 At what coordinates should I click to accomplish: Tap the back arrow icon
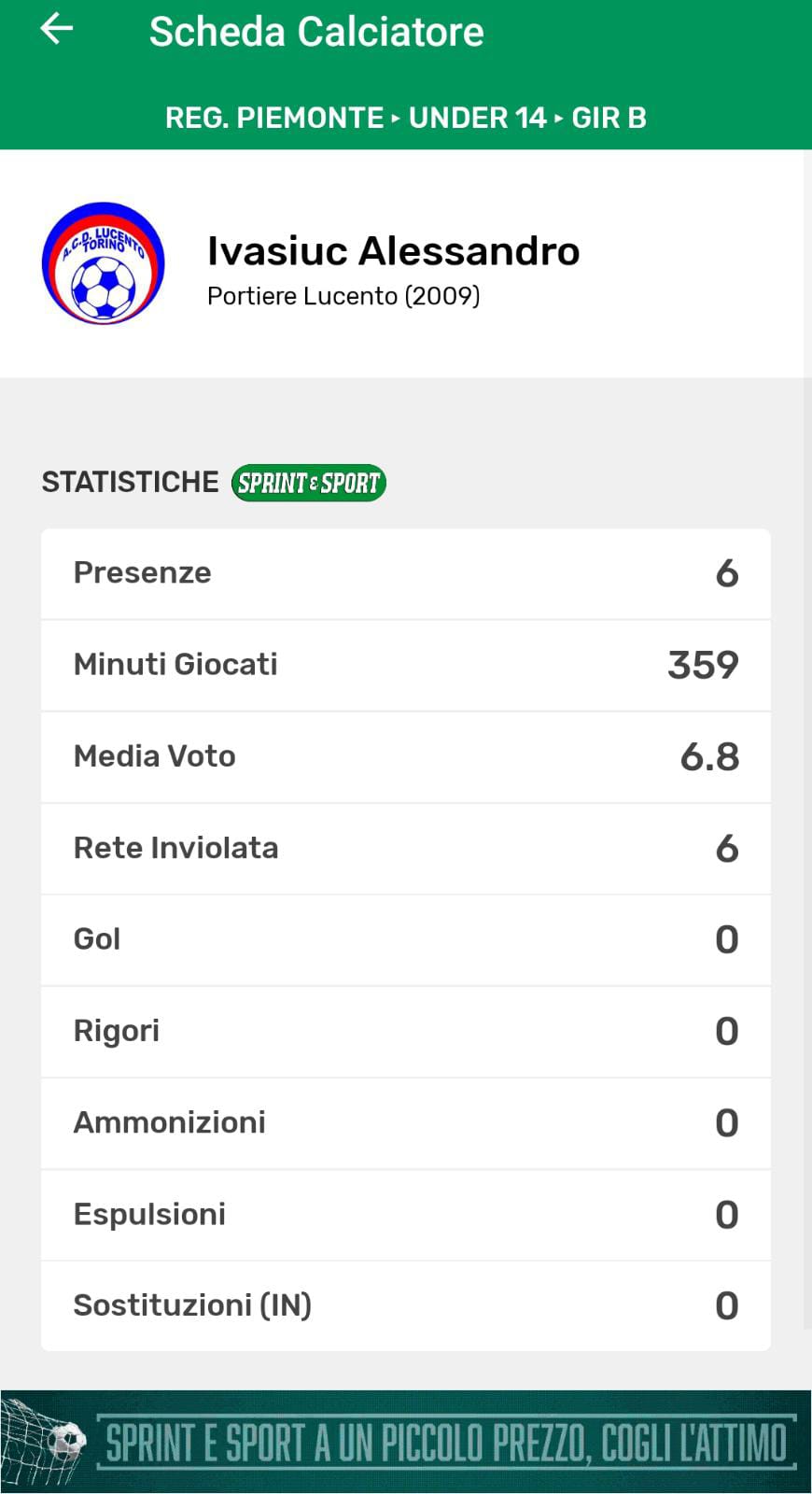point(56,29)
